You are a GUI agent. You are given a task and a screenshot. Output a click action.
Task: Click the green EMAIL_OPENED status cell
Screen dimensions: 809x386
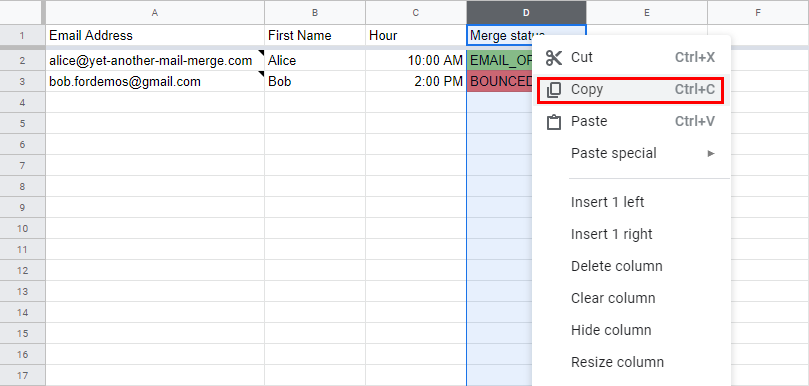coord(499,60)
